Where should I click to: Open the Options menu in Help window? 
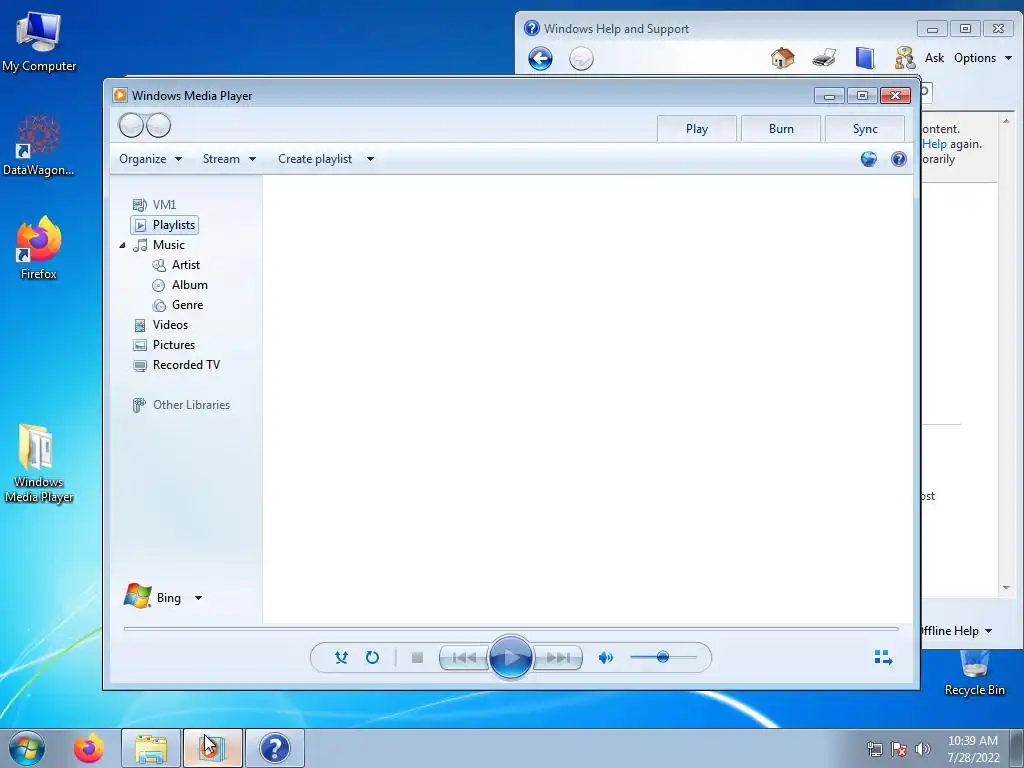coord(983,57)
